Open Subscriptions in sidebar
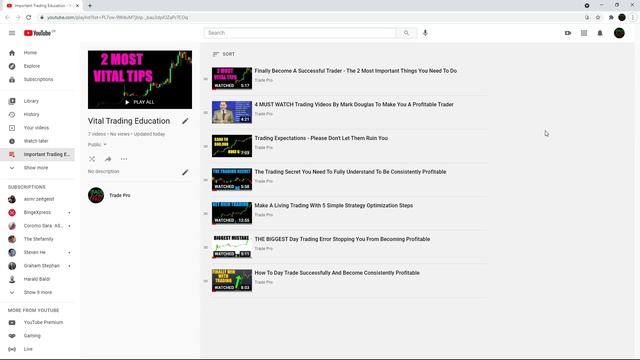This screenshot has height=360, width=640. (37, 80)
